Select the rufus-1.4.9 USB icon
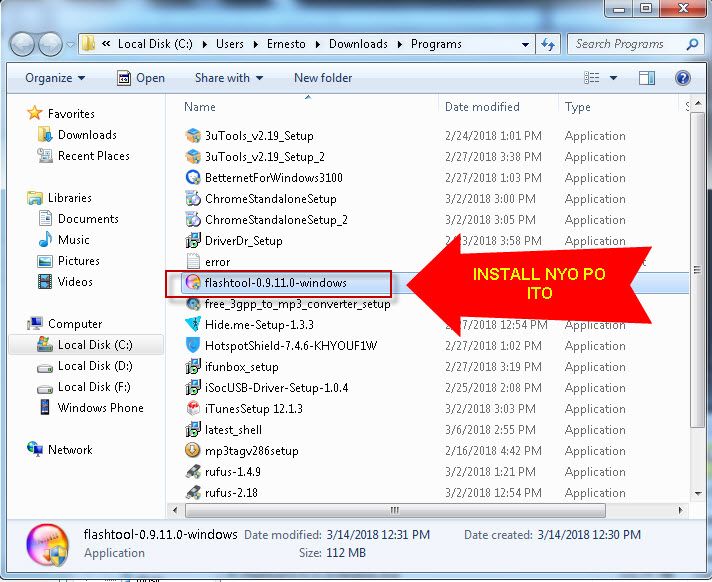Screen dimensions: 712x582 coord(193,471)
